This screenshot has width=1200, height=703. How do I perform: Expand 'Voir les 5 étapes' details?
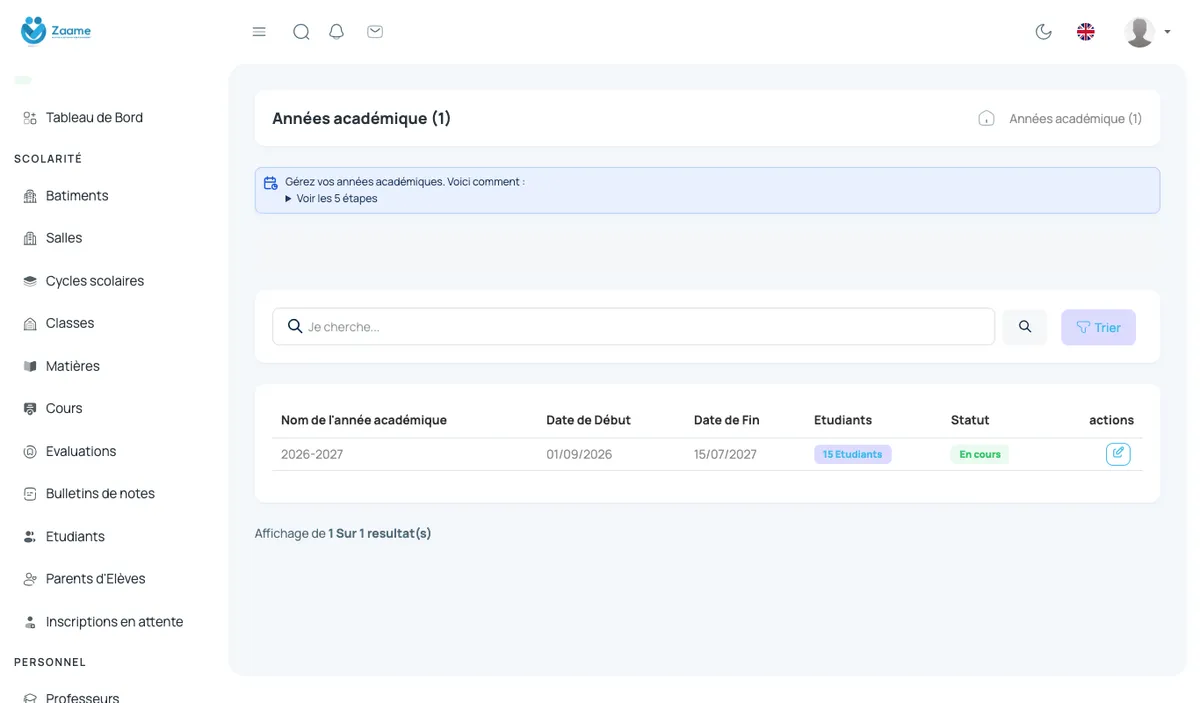331,198
